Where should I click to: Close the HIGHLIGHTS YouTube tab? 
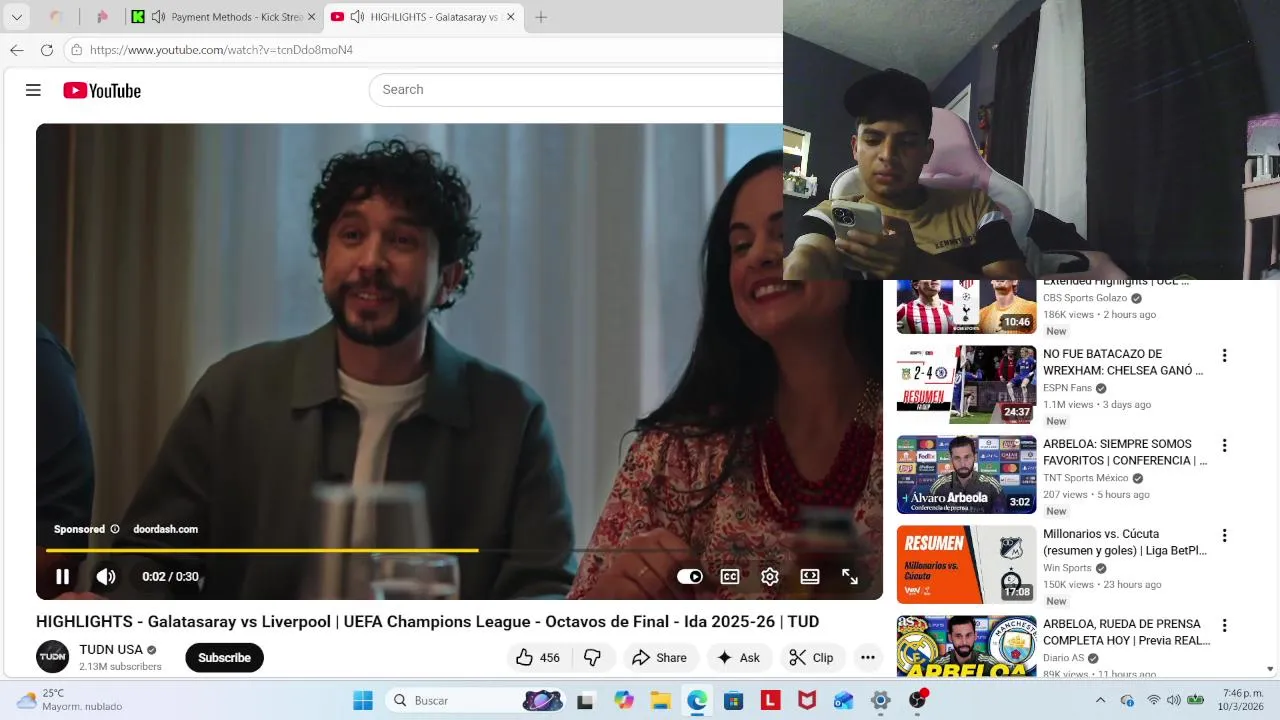[510, 17]
